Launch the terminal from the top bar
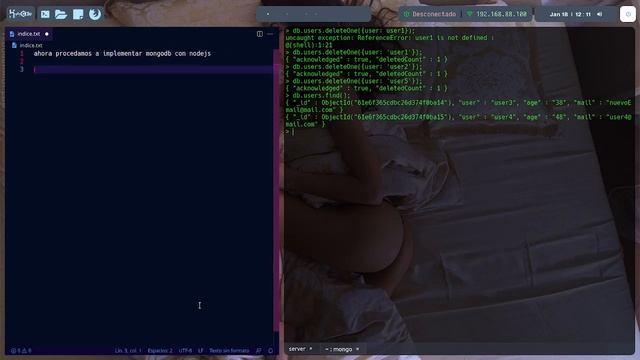640x360 pixels. point(45,14)
